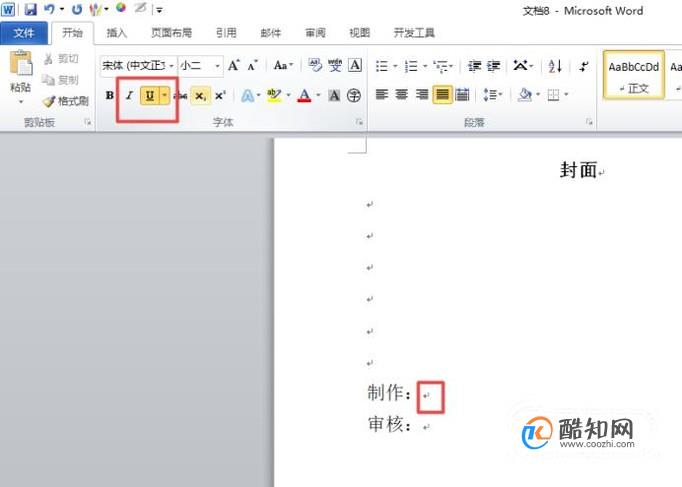The image size is (682, 487).
Task: Open the font name dropdown
Action: tap(171, 66)
